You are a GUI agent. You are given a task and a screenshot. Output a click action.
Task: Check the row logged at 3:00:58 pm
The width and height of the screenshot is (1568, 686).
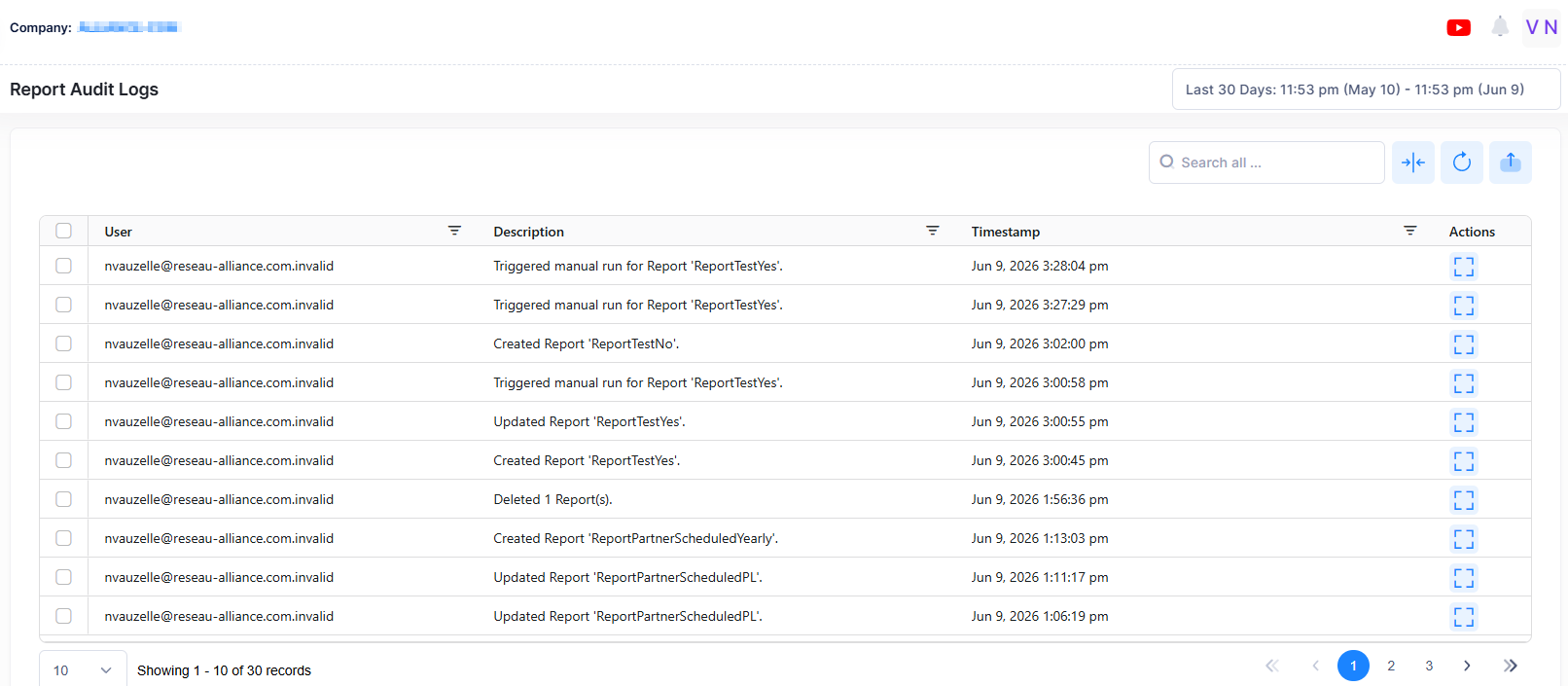point(63,382)
